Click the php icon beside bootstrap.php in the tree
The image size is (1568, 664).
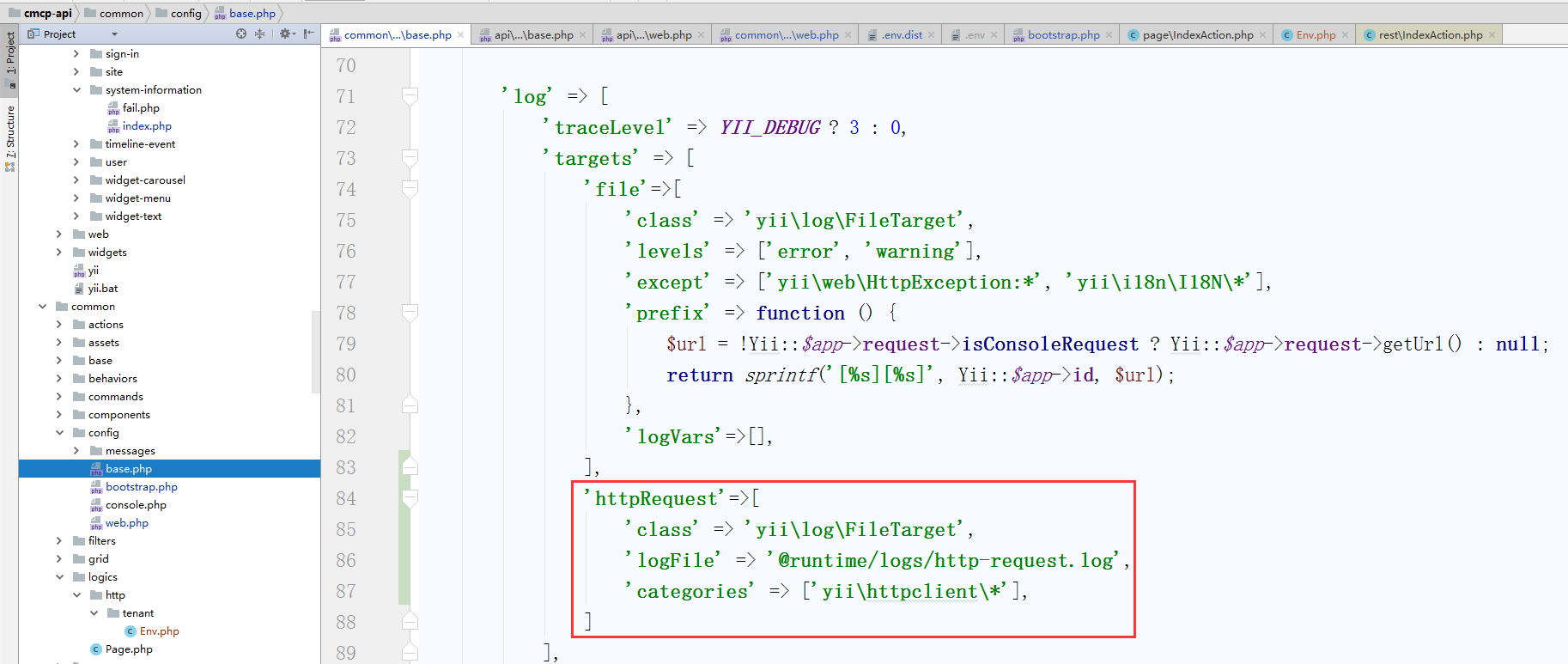[x=96, y=487]
